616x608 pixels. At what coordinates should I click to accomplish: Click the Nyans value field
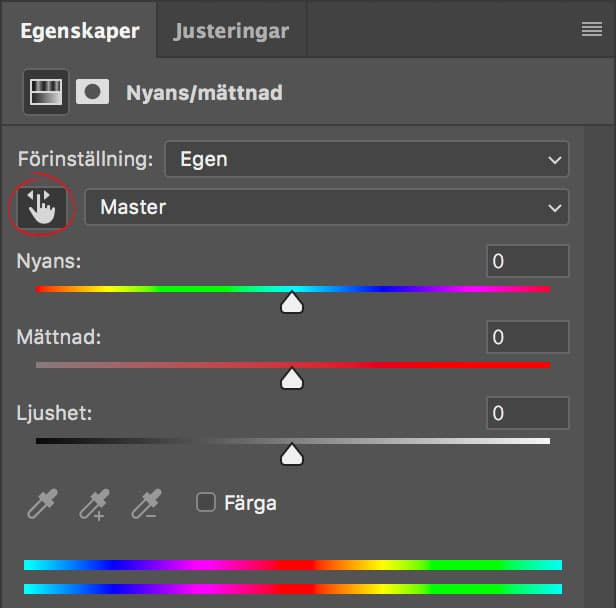pyautogui.click(x=528, y=261)
